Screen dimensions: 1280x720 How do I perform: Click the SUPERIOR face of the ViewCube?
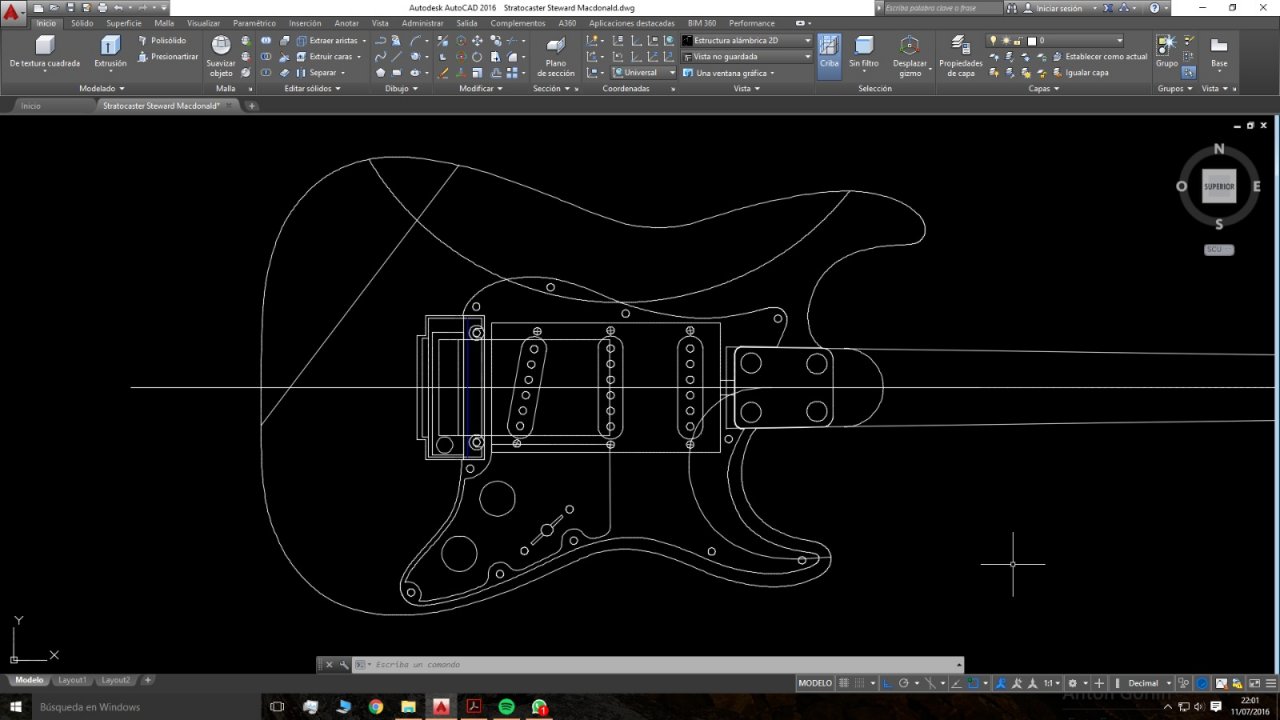1218,186
